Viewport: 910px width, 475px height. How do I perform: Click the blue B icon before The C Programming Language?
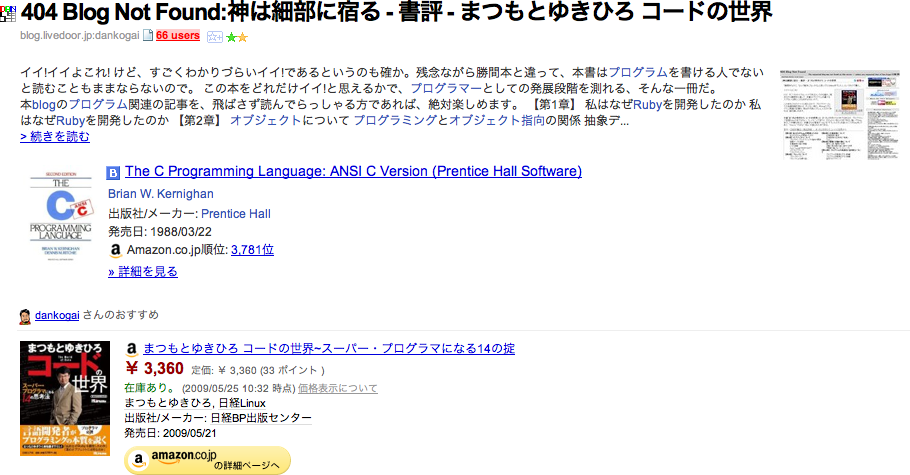113,172
